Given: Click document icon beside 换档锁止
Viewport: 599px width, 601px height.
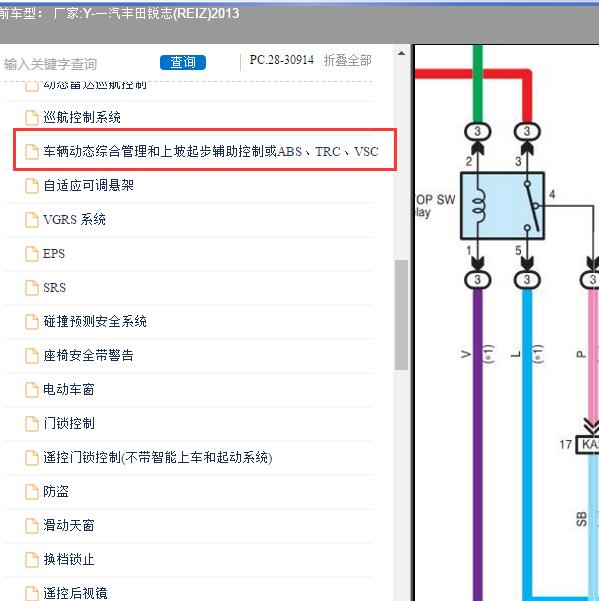Looking at the screenshot, I should tap(32, 560).
